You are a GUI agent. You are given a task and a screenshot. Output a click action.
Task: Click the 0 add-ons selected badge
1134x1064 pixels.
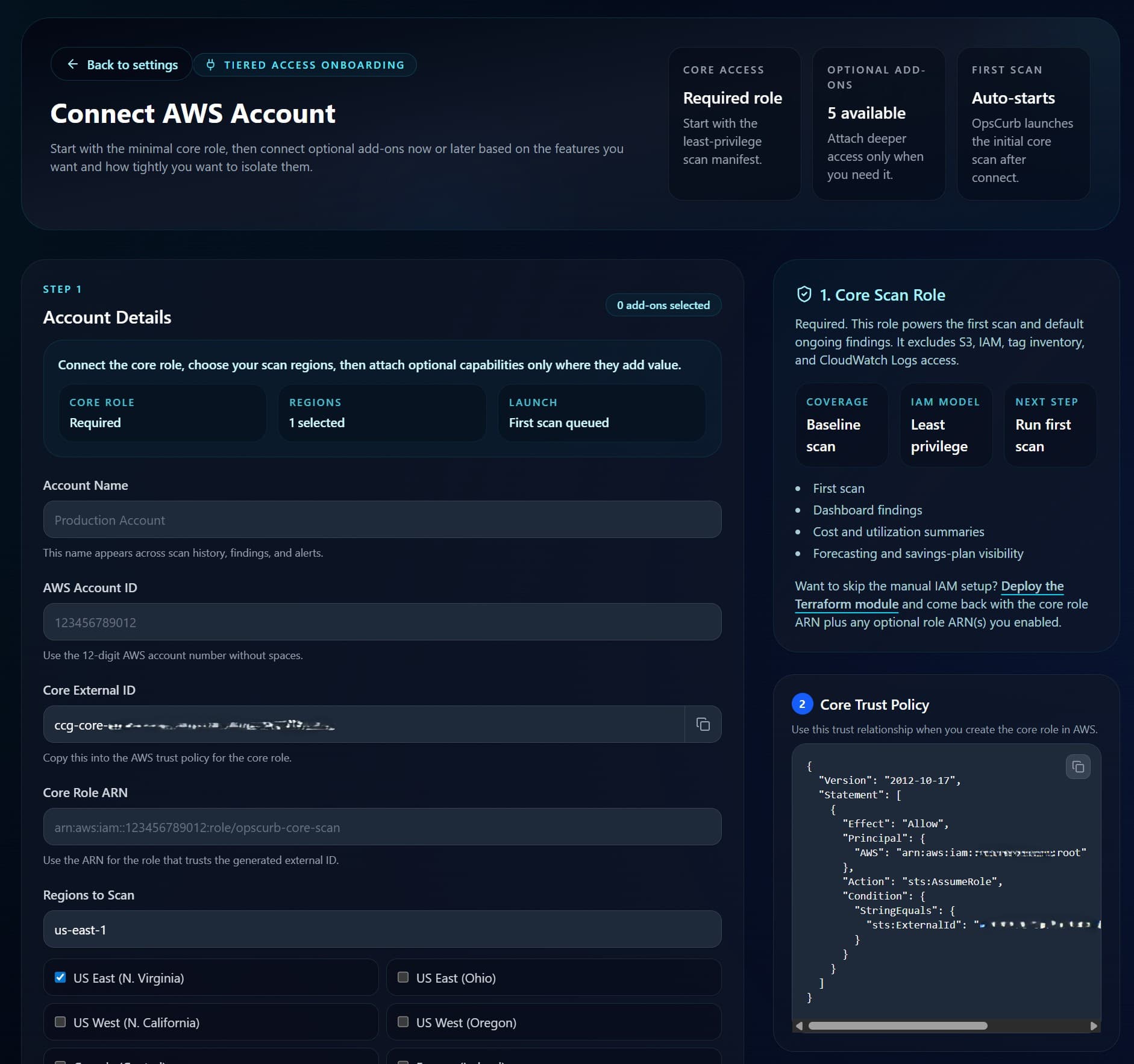[x=663, y=305]
